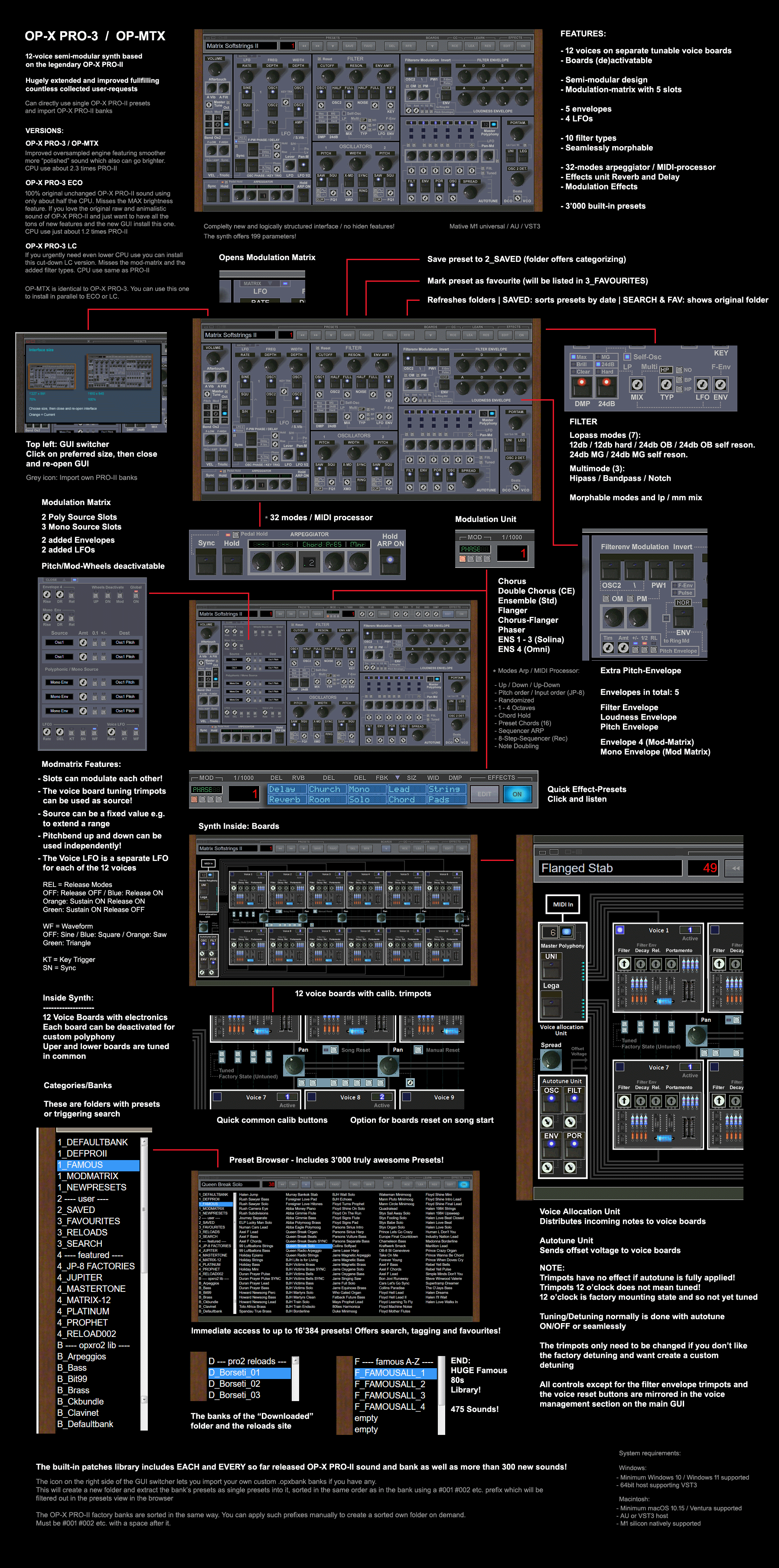779x1568 pixels.
Task: Click the ENV trimmer beside LFO in the filter close-up
Action: (720, 385)
